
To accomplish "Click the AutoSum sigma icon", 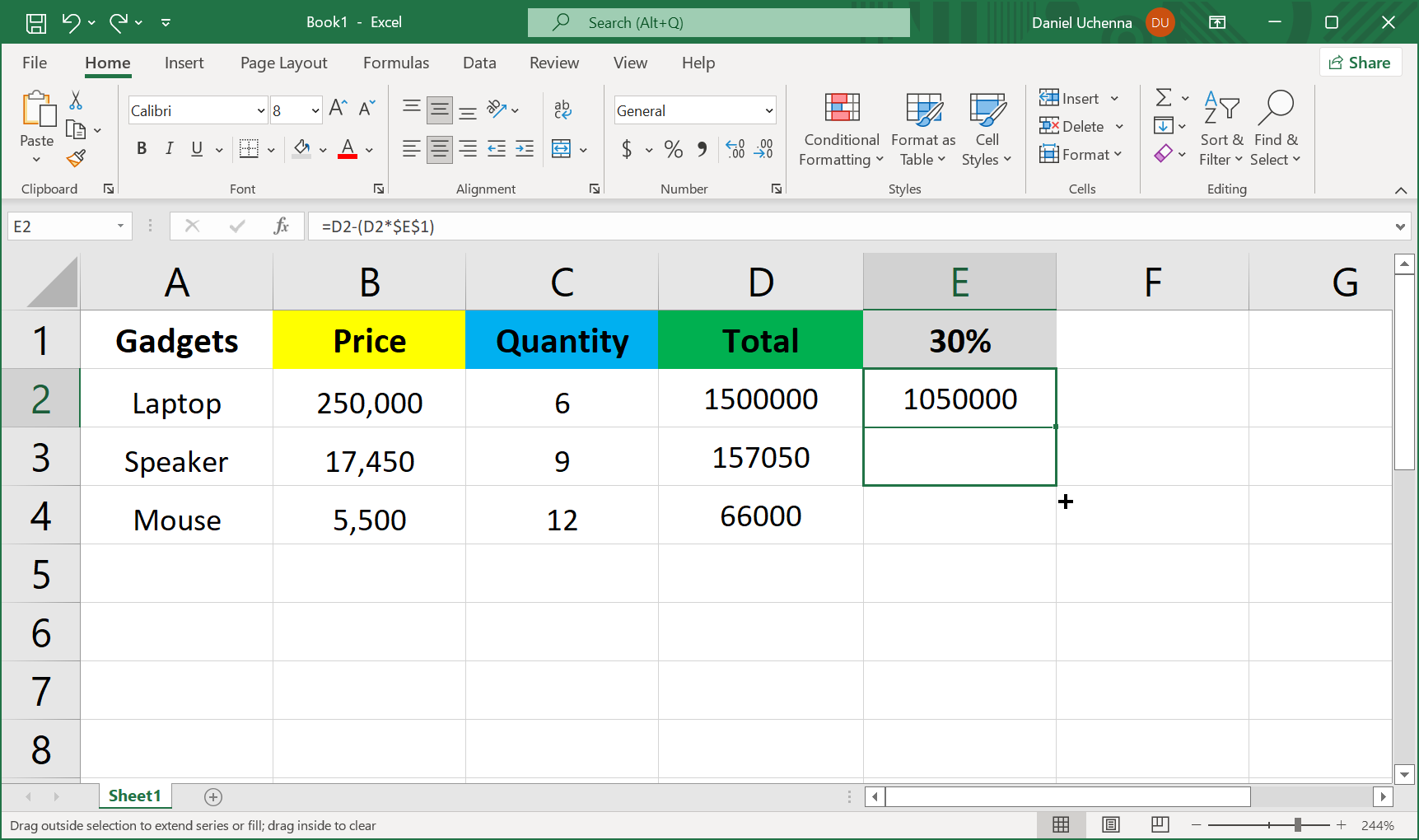I will pyautogui.click(x=1163, y=98).
